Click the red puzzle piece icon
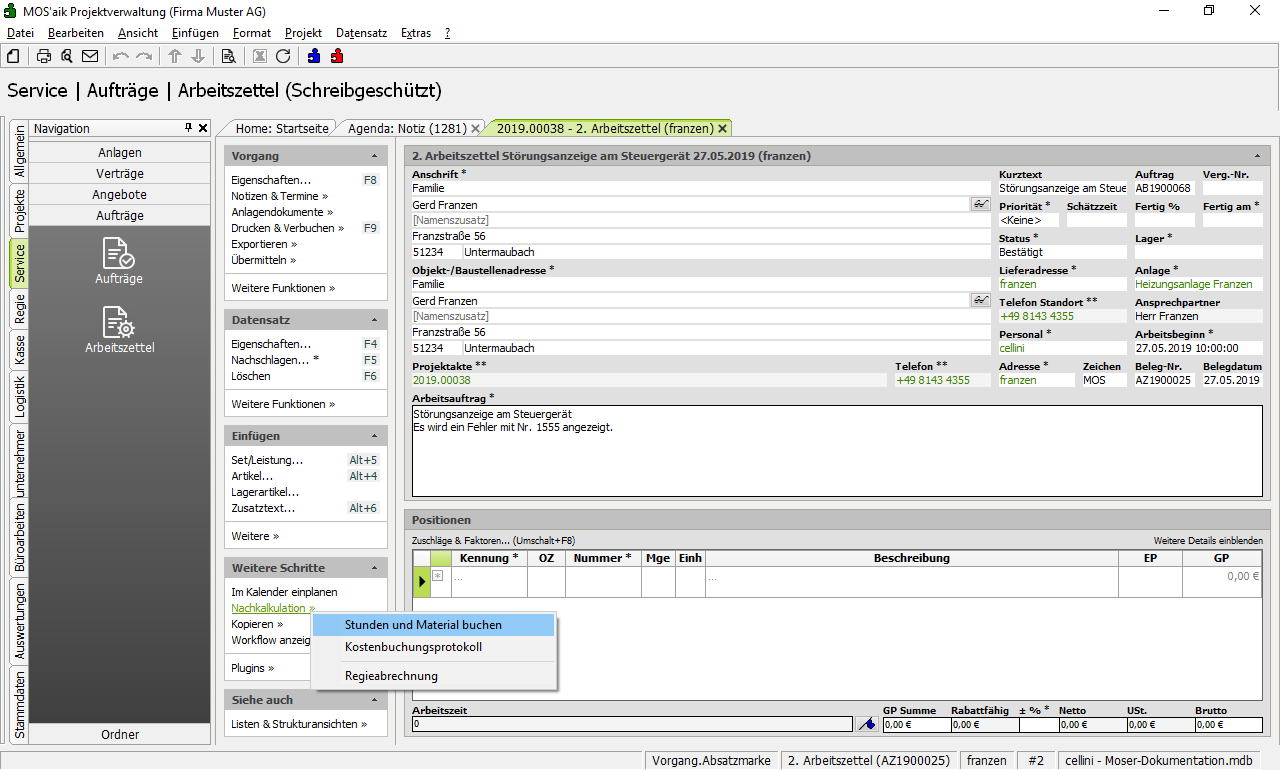 pyautogui.click(x=337, y=56)
